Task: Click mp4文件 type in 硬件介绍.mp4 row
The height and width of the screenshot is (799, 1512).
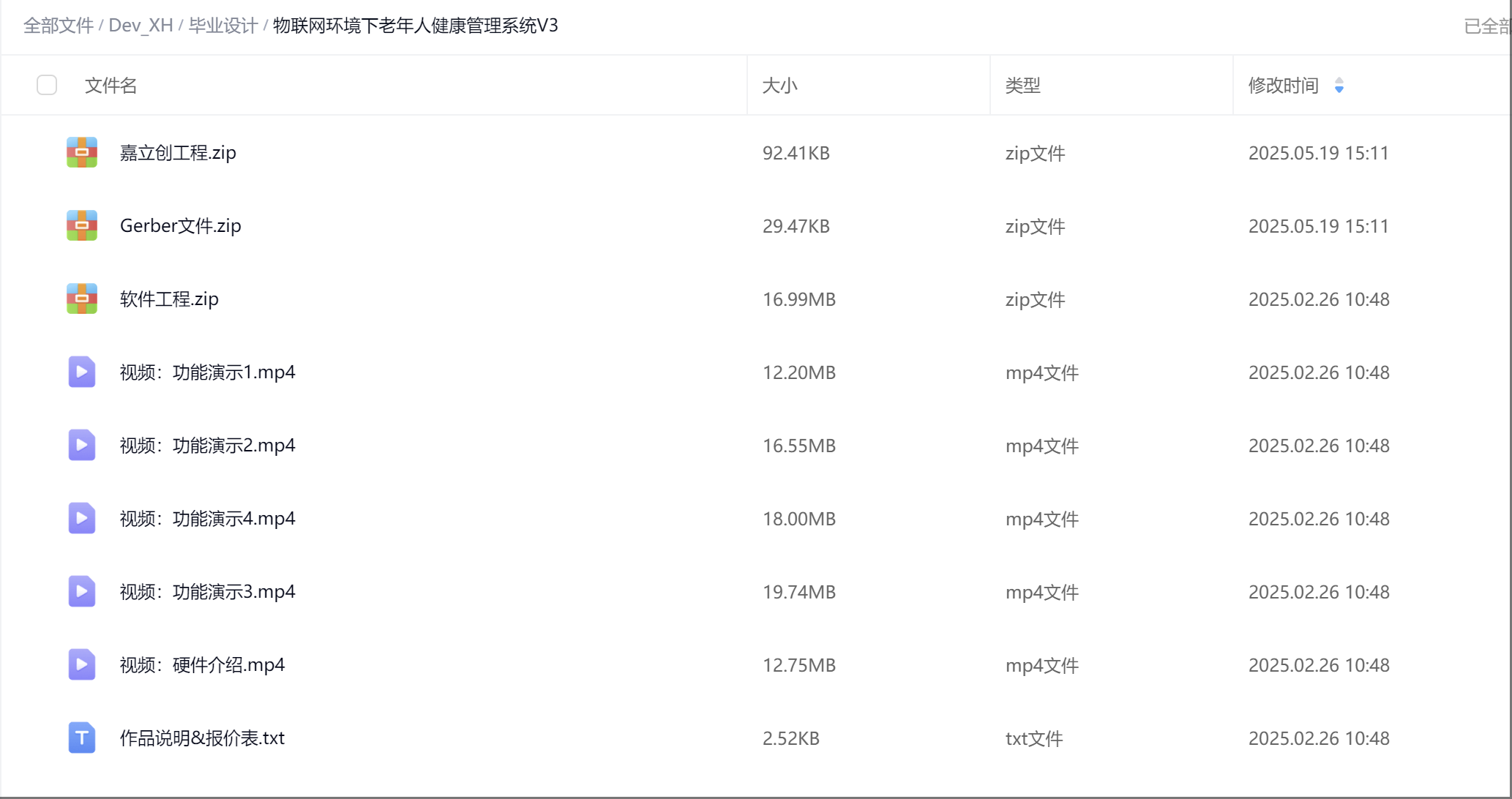Action: pos(1042,665)
